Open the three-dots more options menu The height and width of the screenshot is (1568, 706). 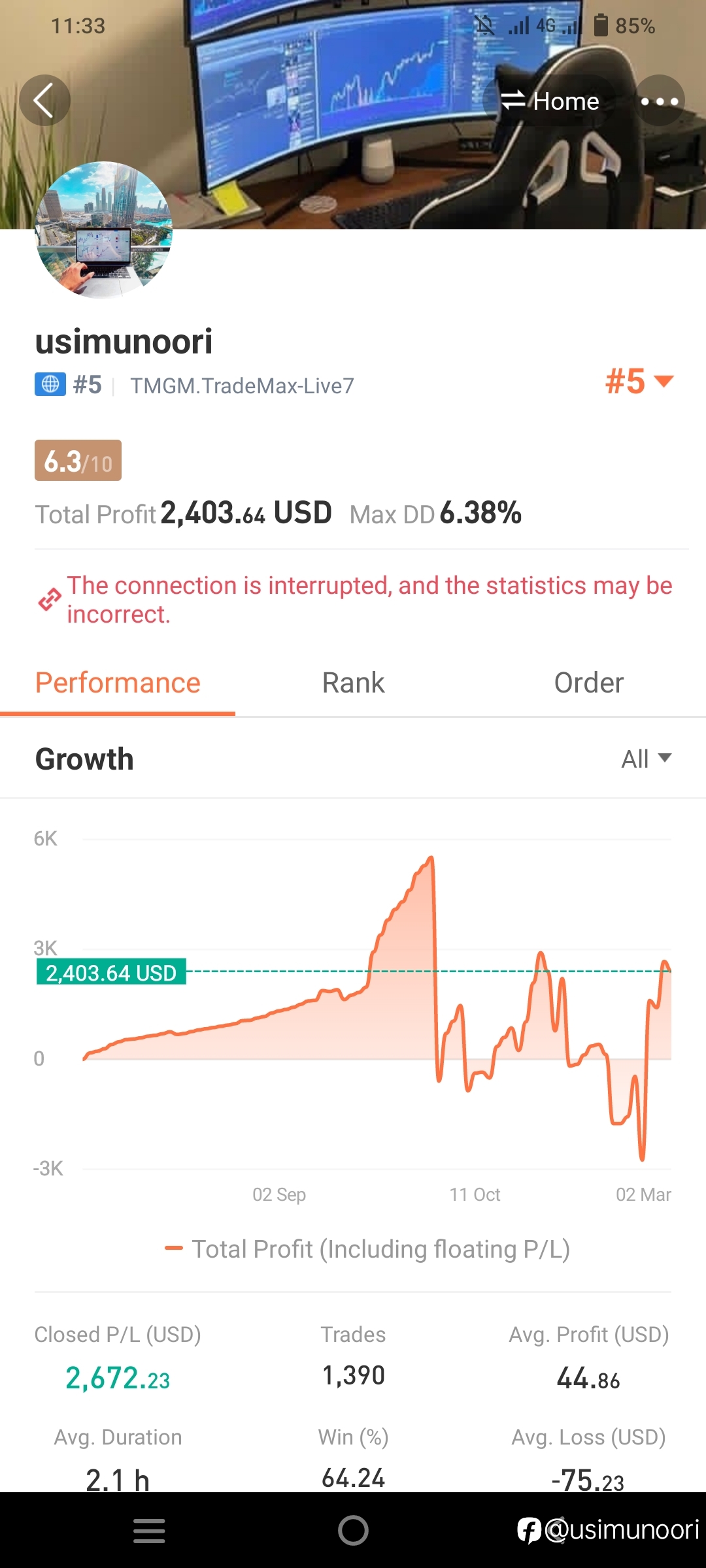tap(659, 101)
